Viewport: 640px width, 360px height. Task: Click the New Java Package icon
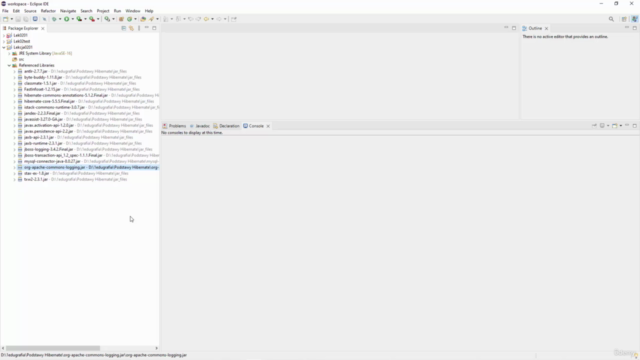121,19
